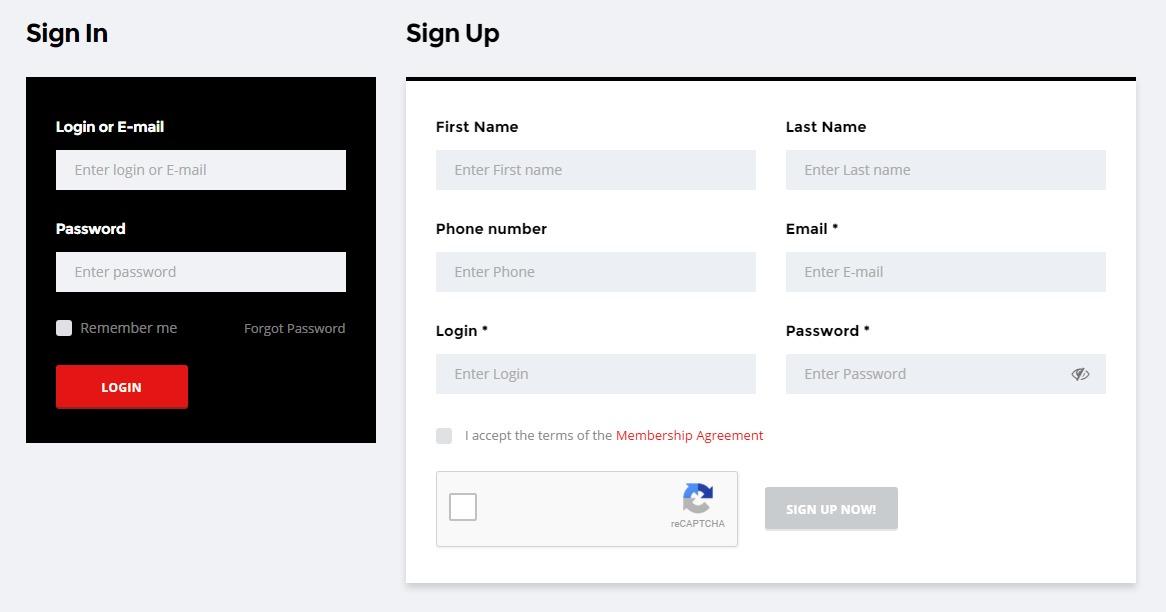Click the Sign Up heading
The width and height of the screenshot is (1166, 612).
tap(452, 33)
